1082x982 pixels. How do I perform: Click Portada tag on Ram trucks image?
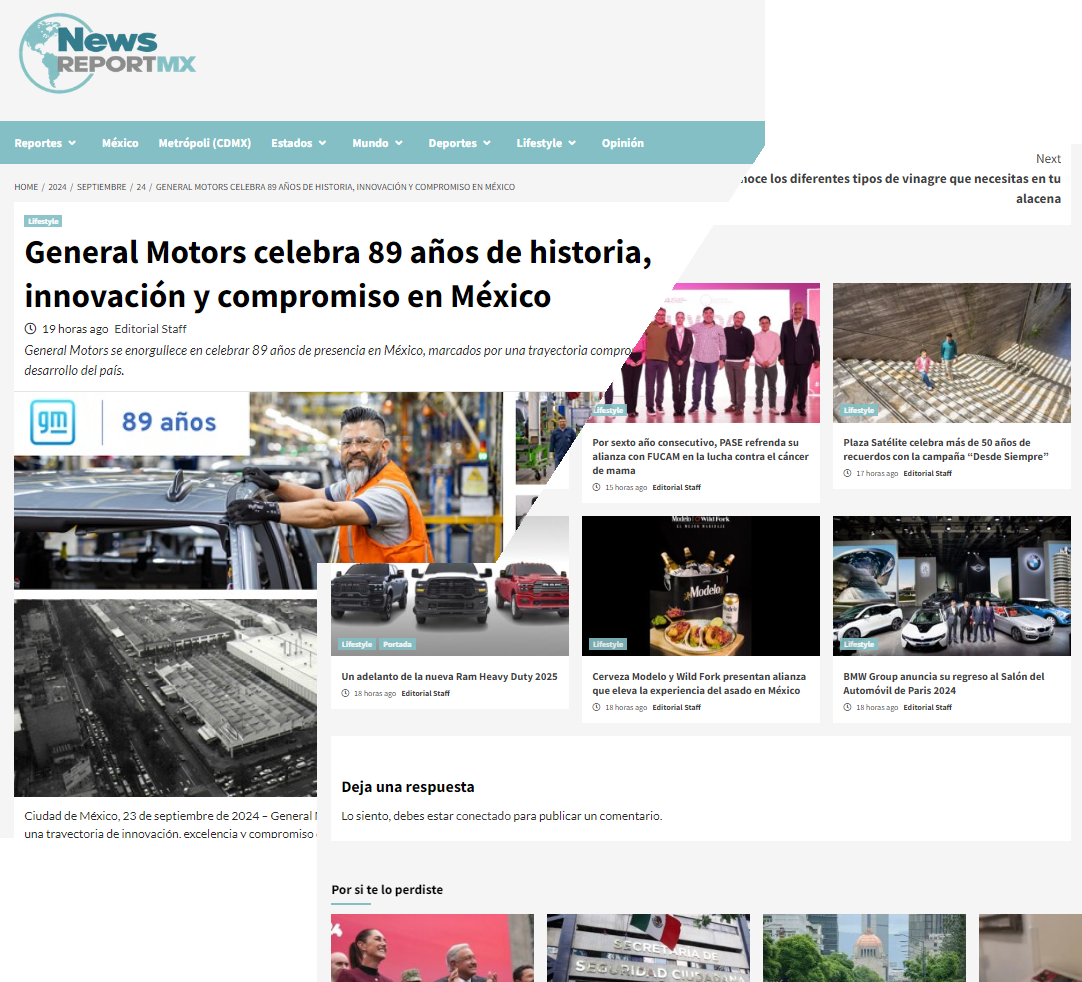click(397, 645)
